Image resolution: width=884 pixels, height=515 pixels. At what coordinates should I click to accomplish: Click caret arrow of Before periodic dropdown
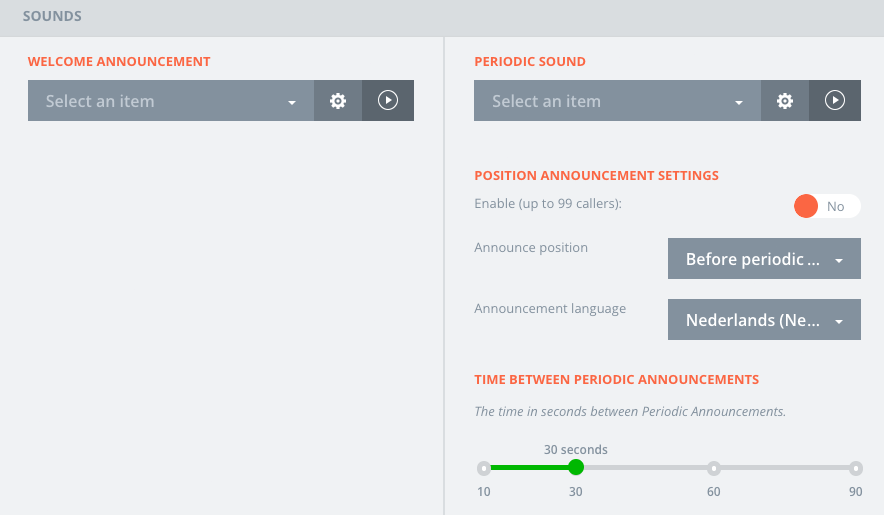839,261
